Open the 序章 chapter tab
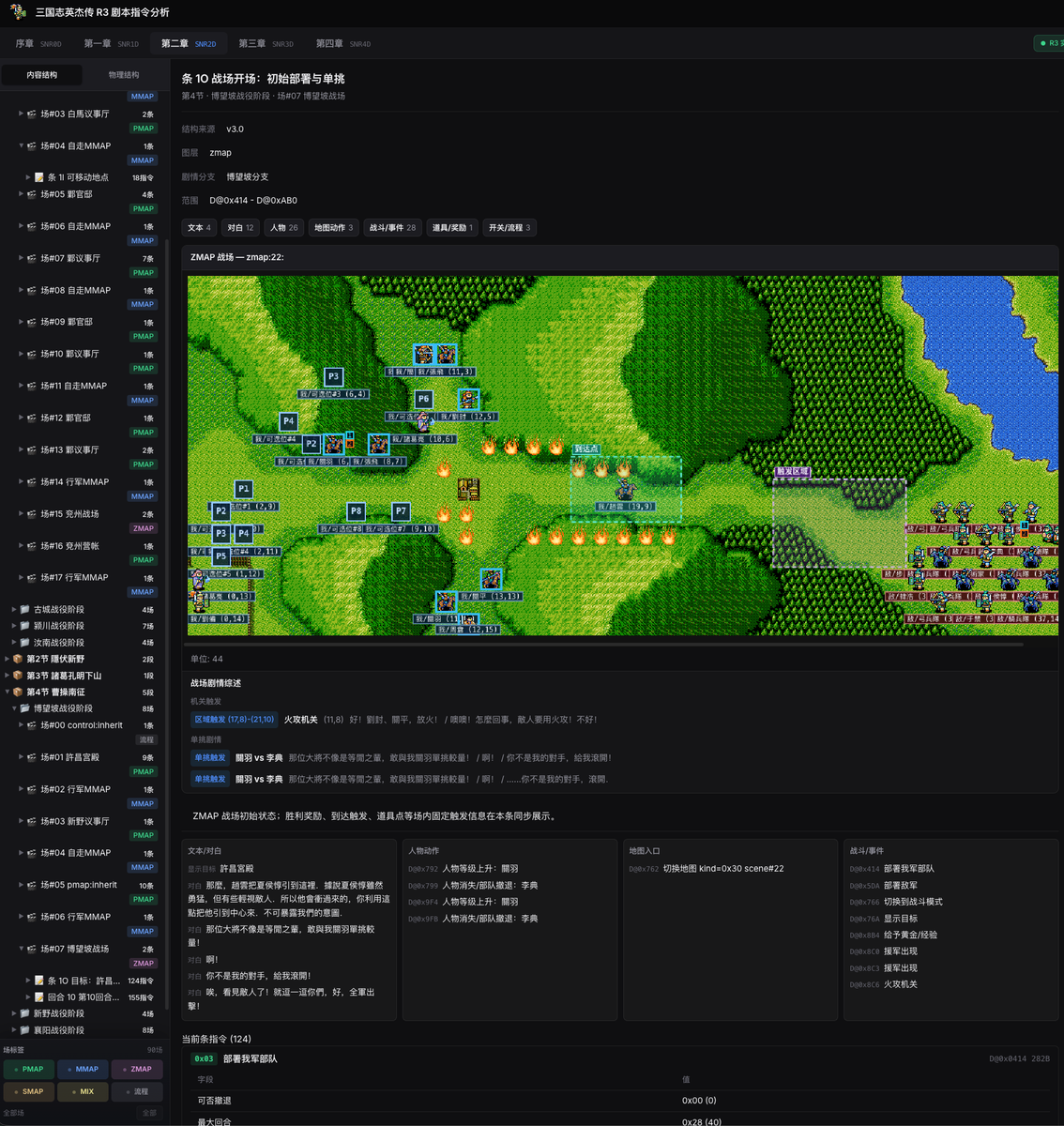This screenshot has width=1064, height=1126. (38, 43)
